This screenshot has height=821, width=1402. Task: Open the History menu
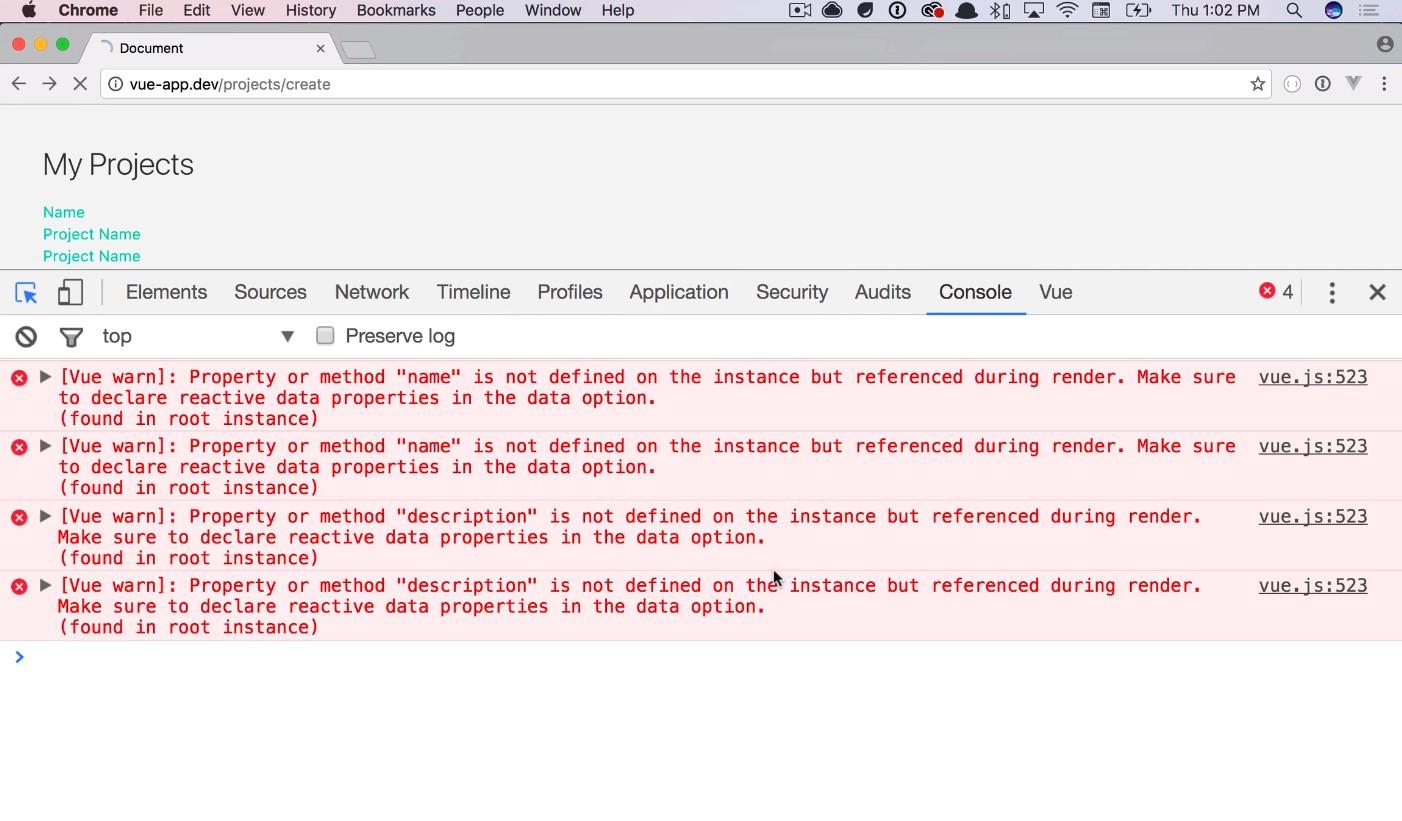coord(311,10)
